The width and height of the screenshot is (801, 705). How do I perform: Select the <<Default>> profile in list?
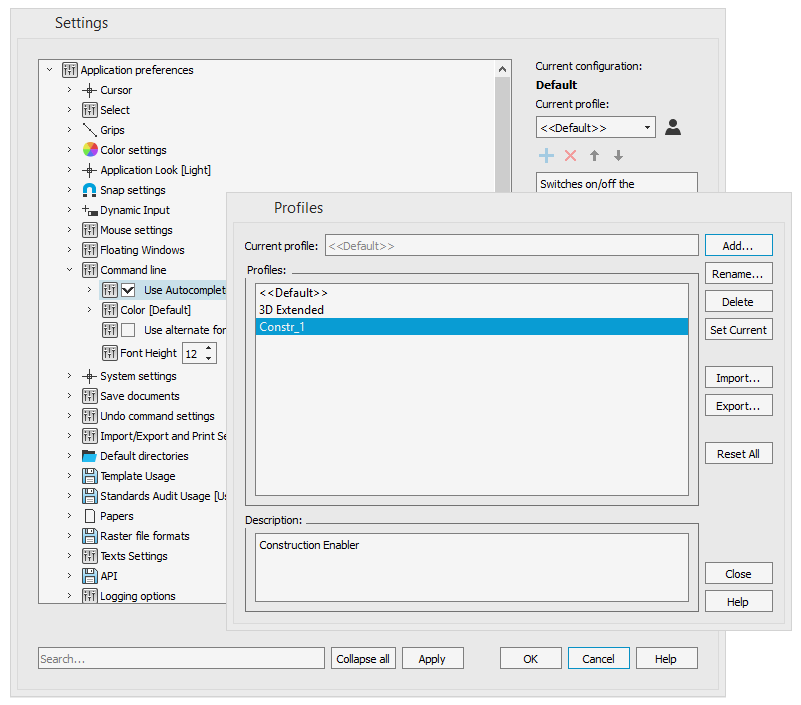click(x=293, y=293)
